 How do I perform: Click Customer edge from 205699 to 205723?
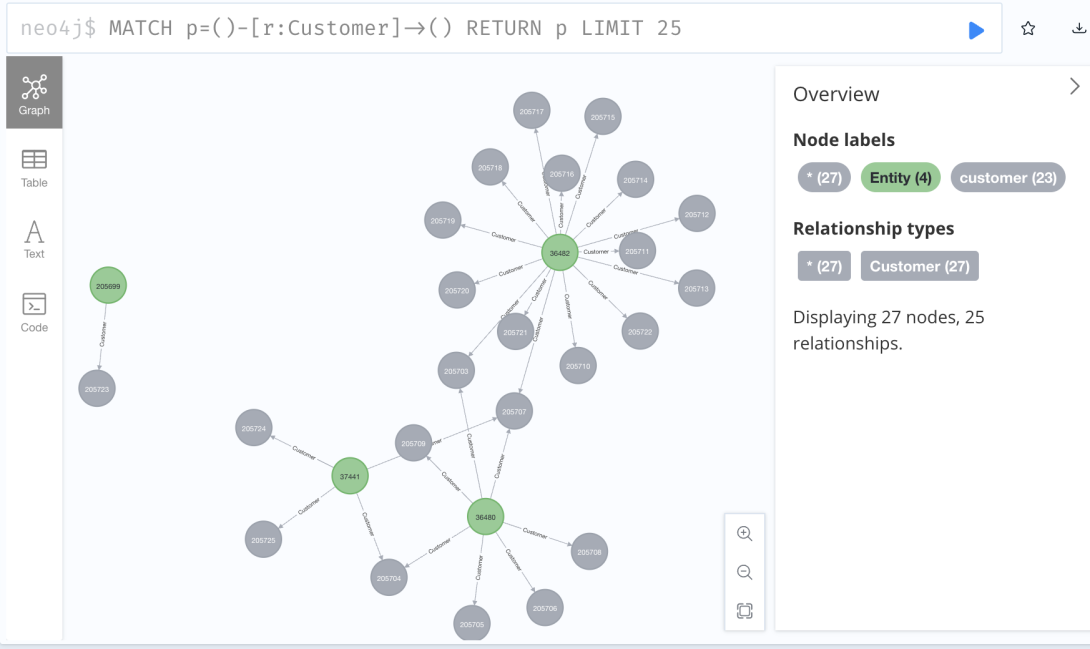103,334
